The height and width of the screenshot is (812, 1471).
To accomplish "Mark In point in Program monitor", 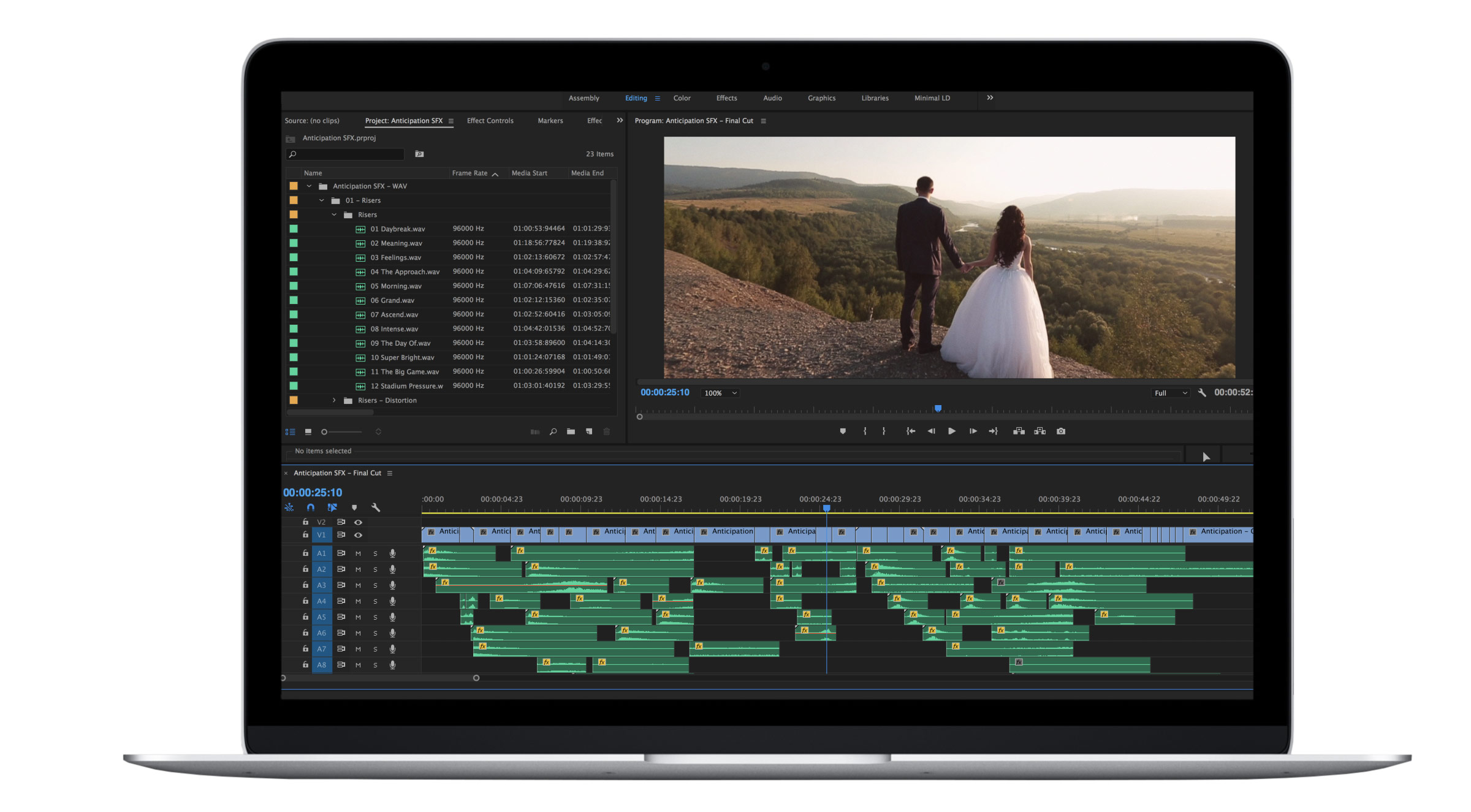I will [865, 431].
